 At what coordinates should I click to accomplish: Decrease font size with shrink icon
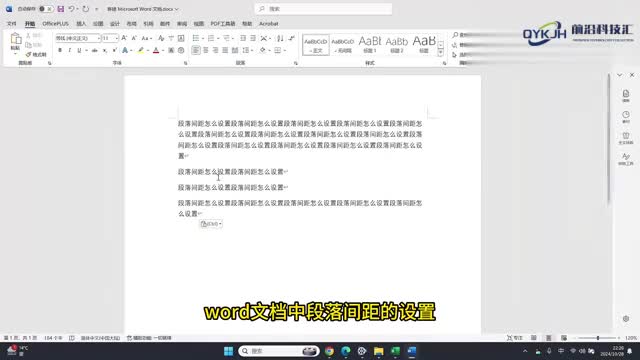[x=134, y=38]
